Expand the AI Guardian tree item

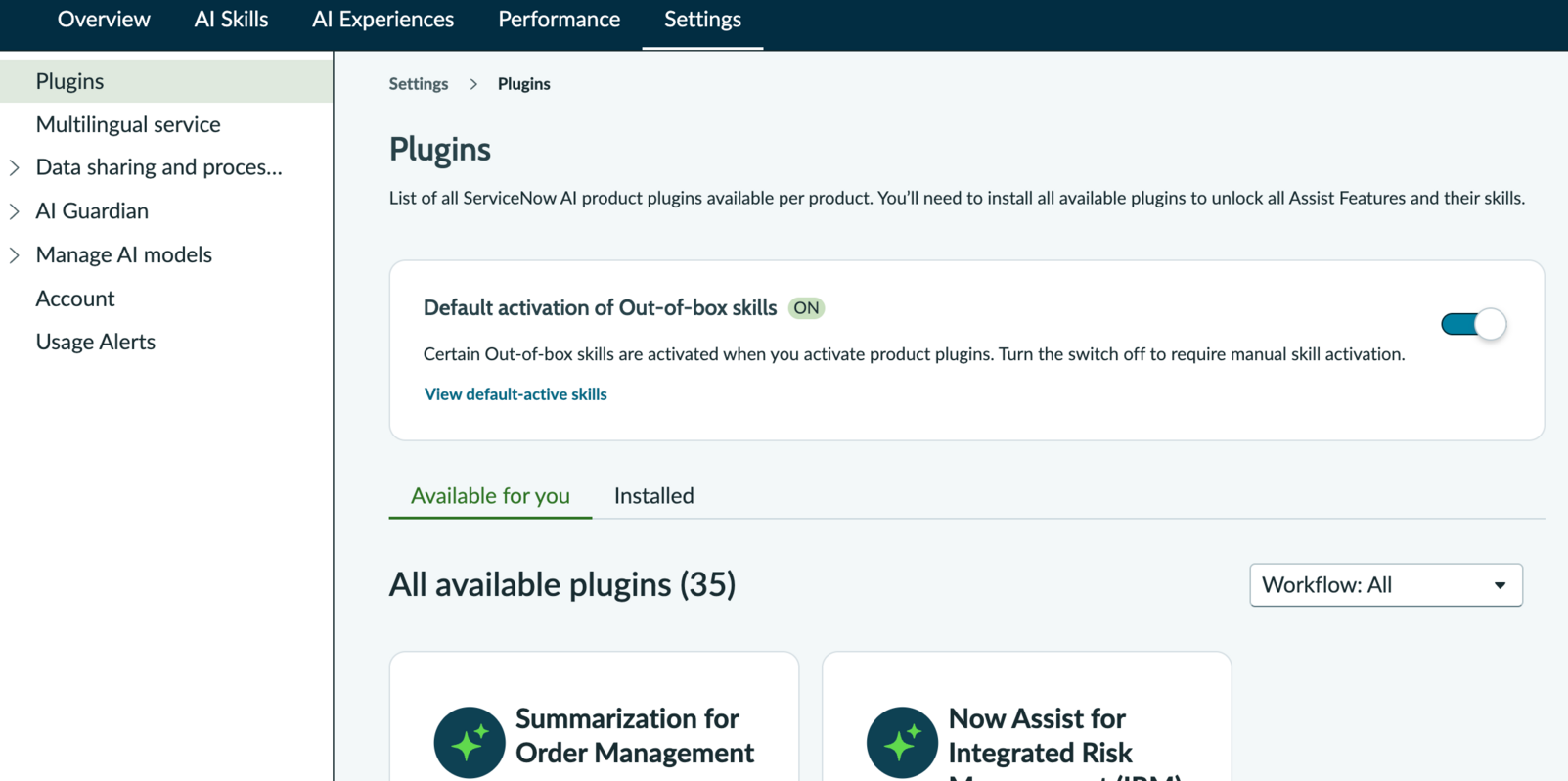(15, 211)
